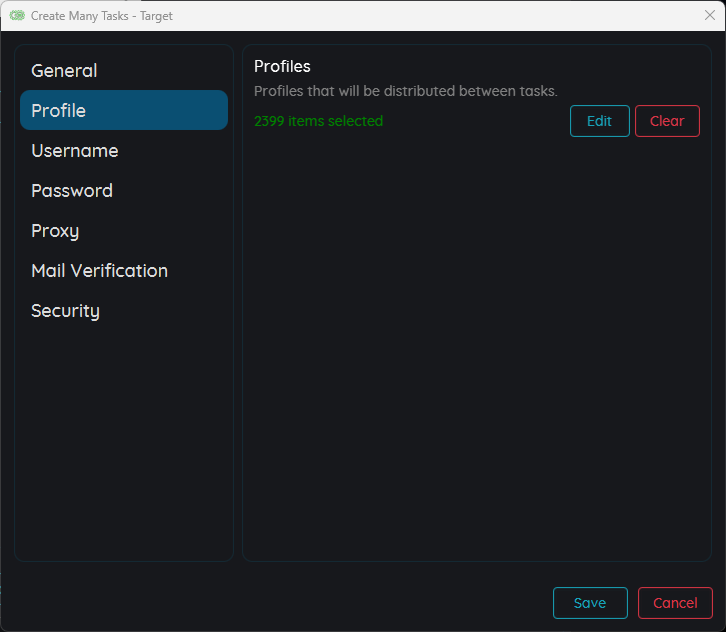Screen dimensions: 726x632
Task: Navigate to the Security section
Action: tap(65, 311)
